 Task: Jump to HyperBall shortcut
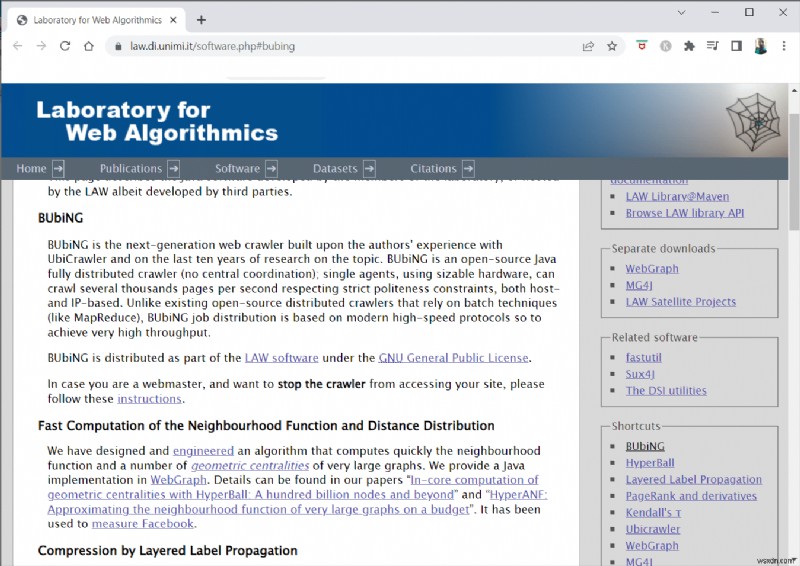pyautogui.click(x=650, y=463)
